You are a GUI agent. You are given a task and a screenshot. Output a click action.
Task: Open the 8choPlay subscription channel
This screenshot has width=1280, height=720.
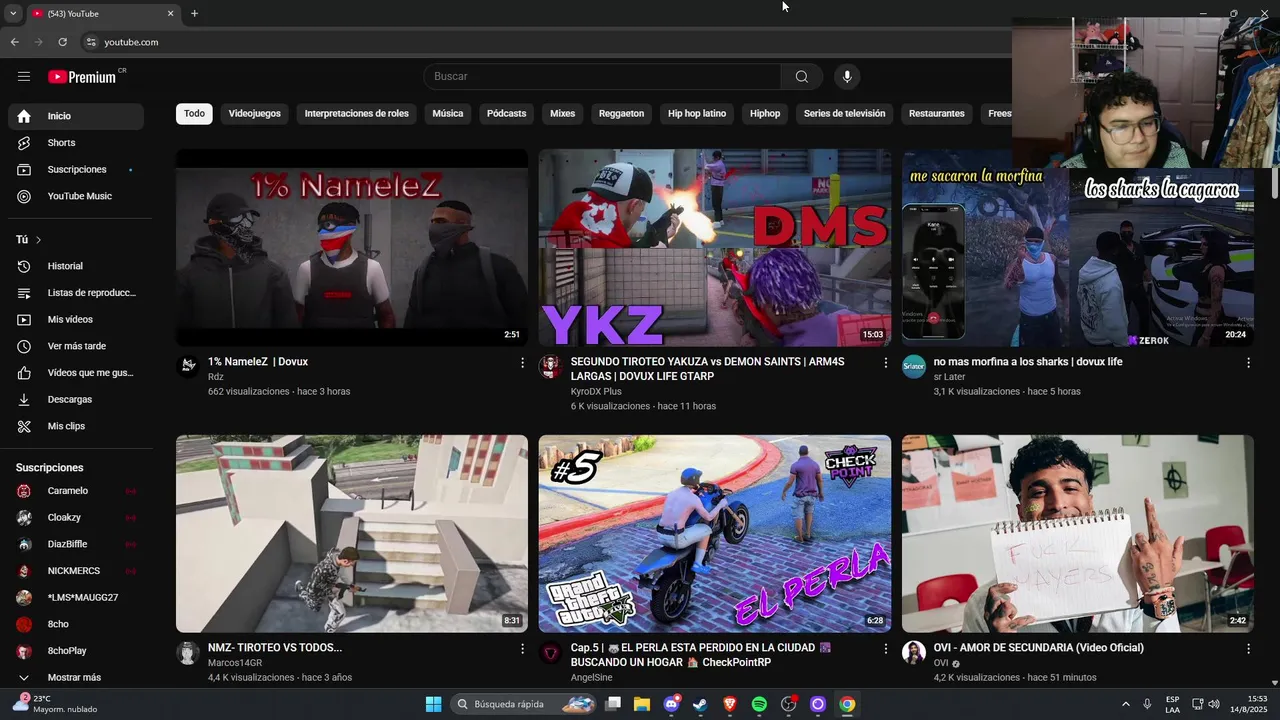click(76, 651)
